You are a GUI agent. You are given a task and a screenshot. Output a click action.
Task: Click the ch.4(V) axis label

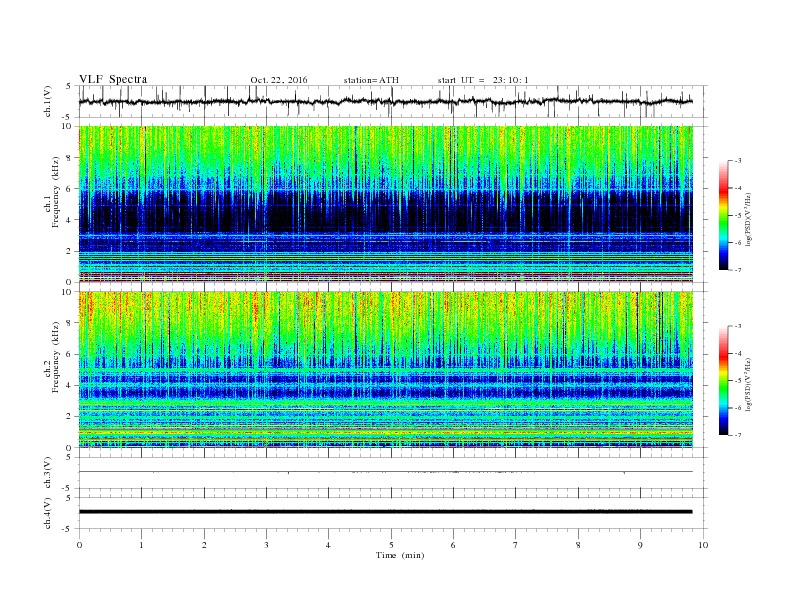tap(48, 514)
